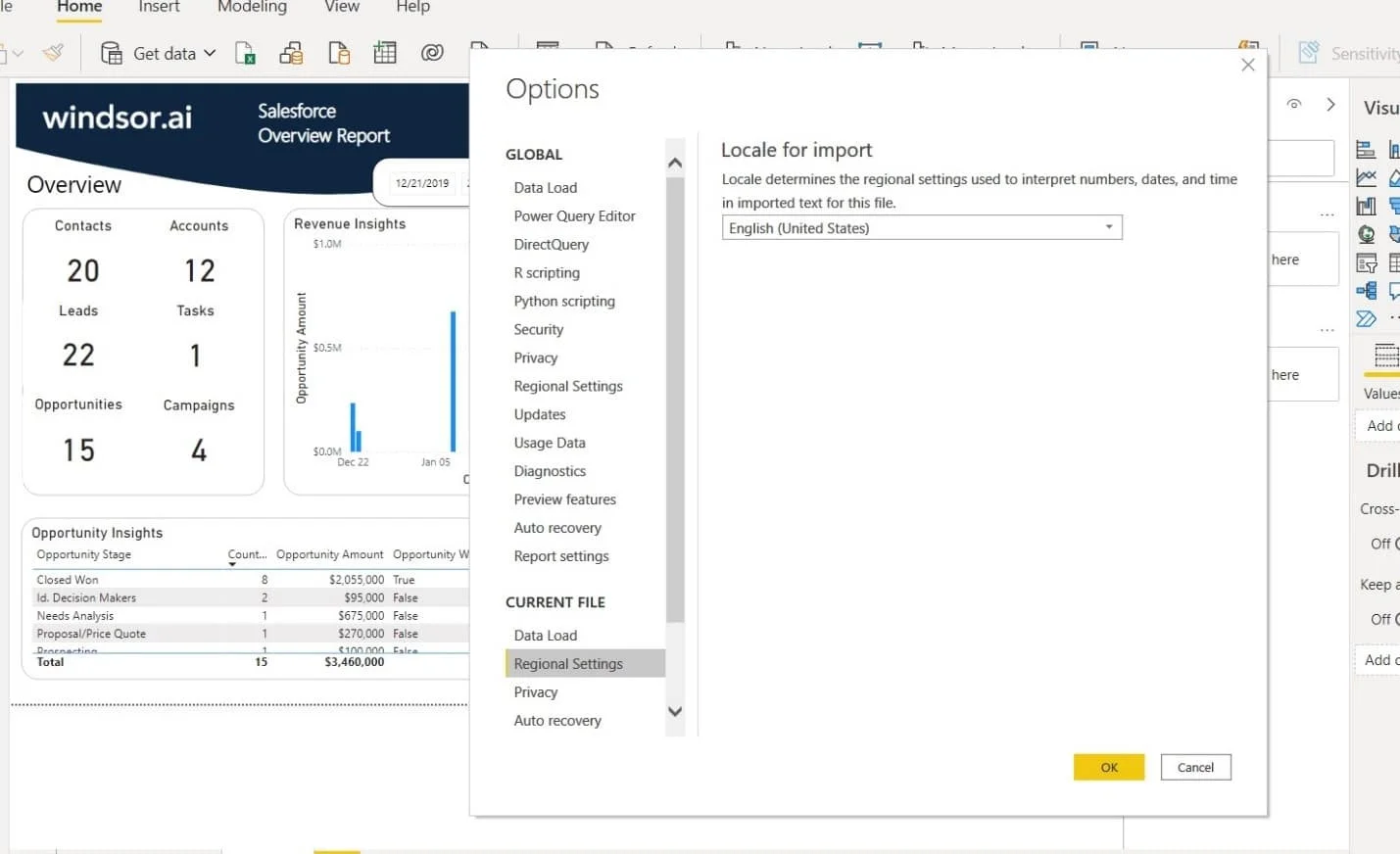
Task: Select Current File Regional Settings option
Action: (x=585, y=663)
